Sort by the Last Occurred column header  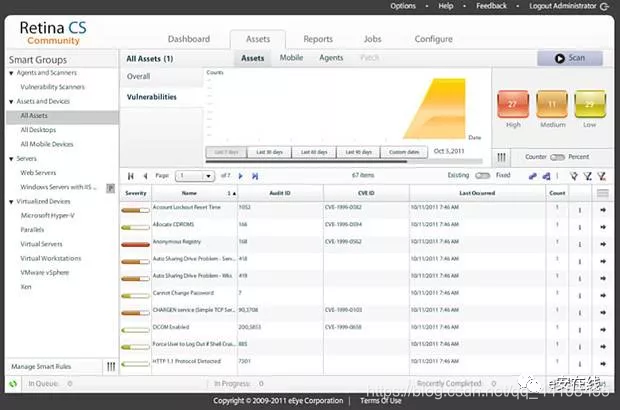[x=477, y=193]
